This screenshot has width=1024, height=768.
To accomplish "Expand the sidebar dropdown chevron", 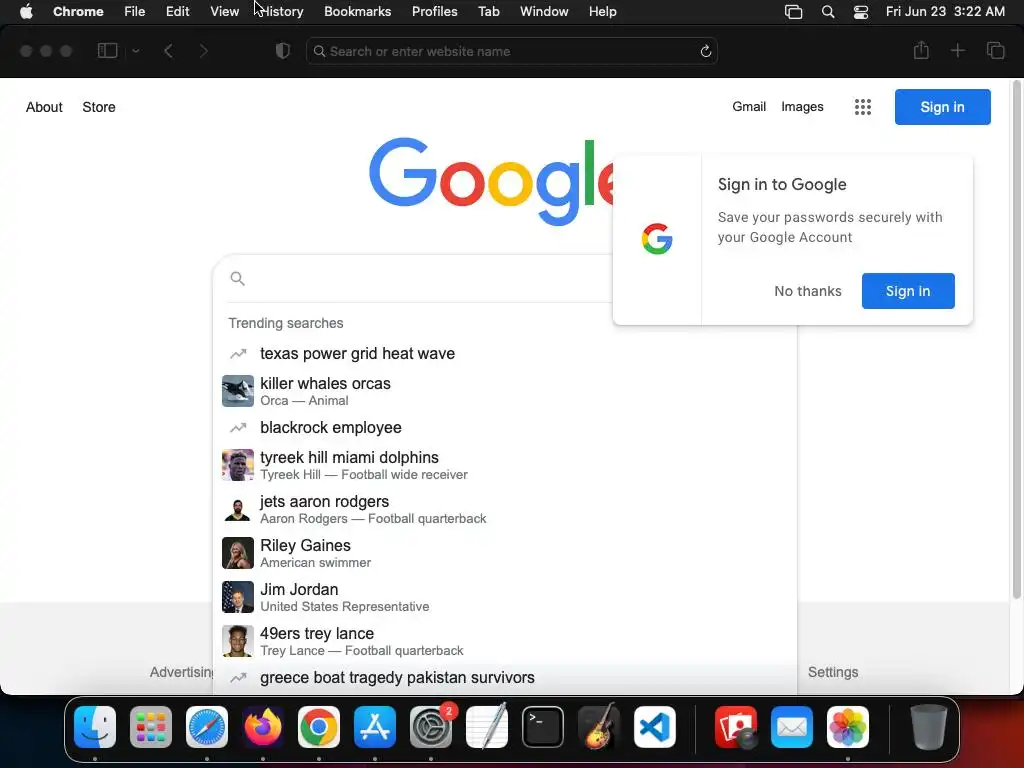I will click(x=136, y=51).
